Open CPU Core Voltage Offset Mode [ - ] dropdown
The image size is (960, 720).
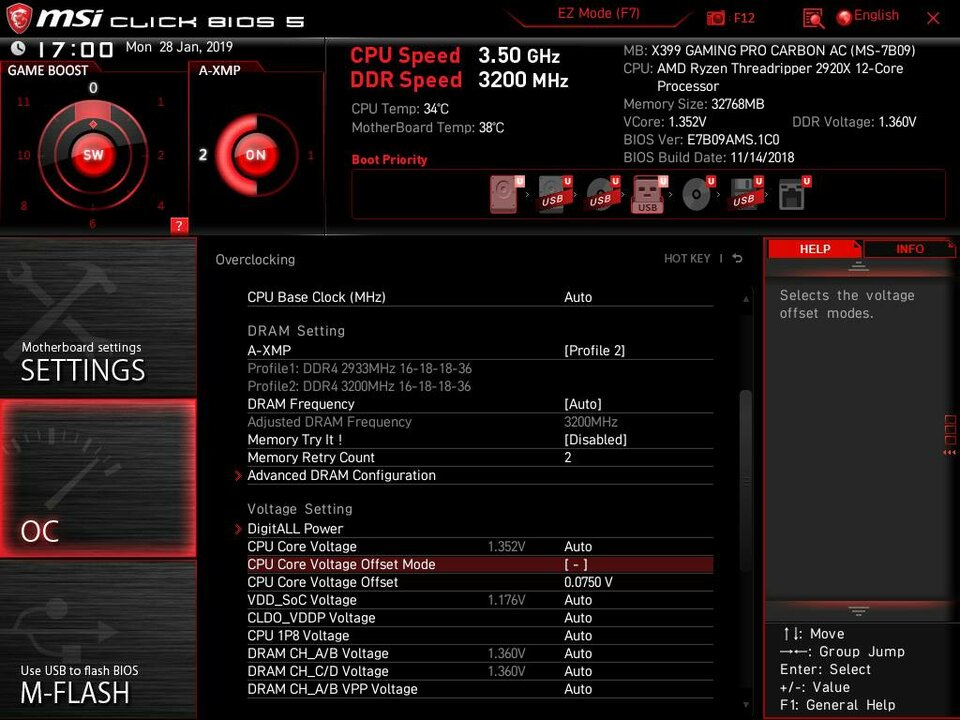point(576,564)
